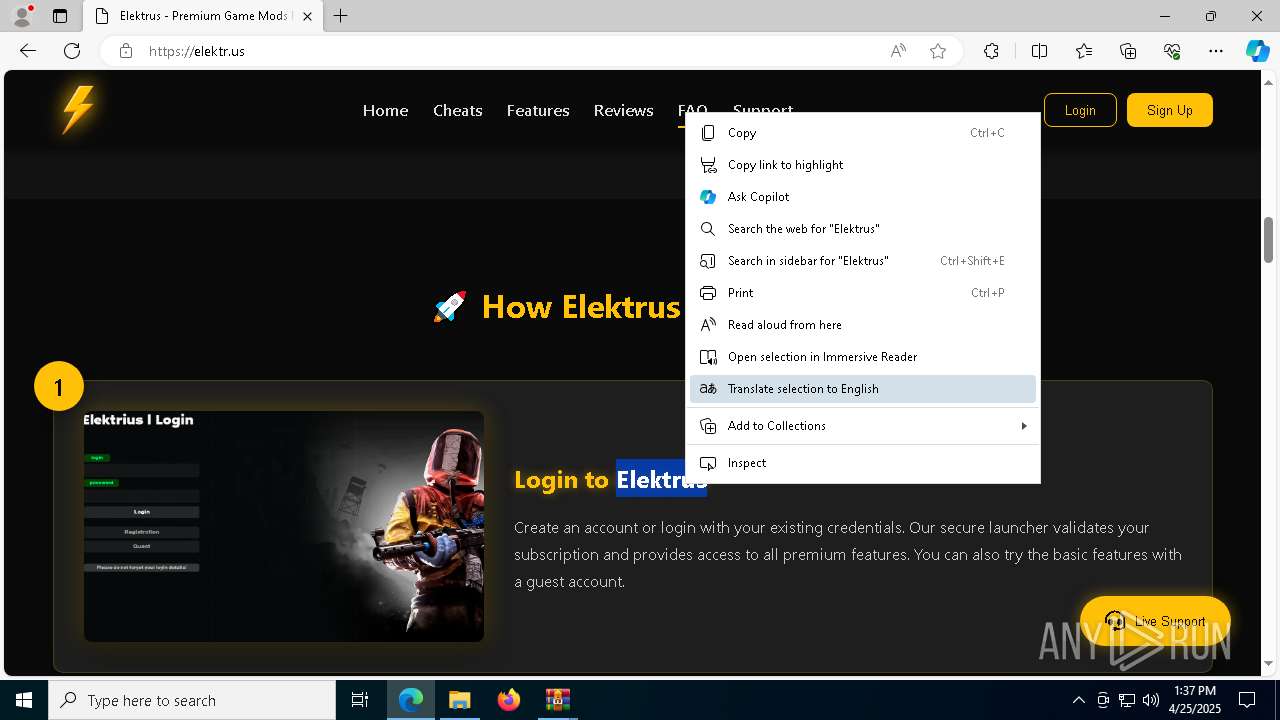Click the Elektrius login launcher screenshot
The width and height of the screenshot is (1280, 720).
pyautogui.click(x=284, y=526)
